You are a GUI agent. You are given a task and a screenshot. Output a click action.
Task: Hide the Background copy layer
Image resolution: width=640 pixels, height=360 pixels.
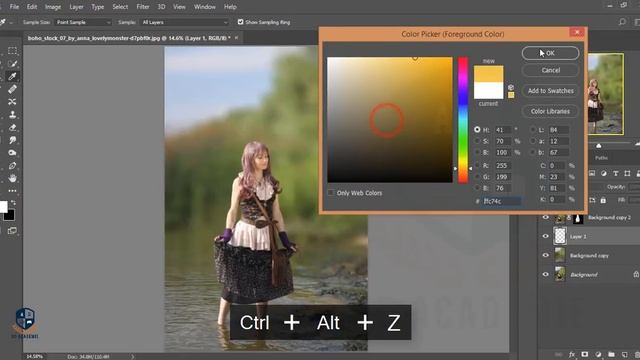pyautogui.click(x=546, y=255)
